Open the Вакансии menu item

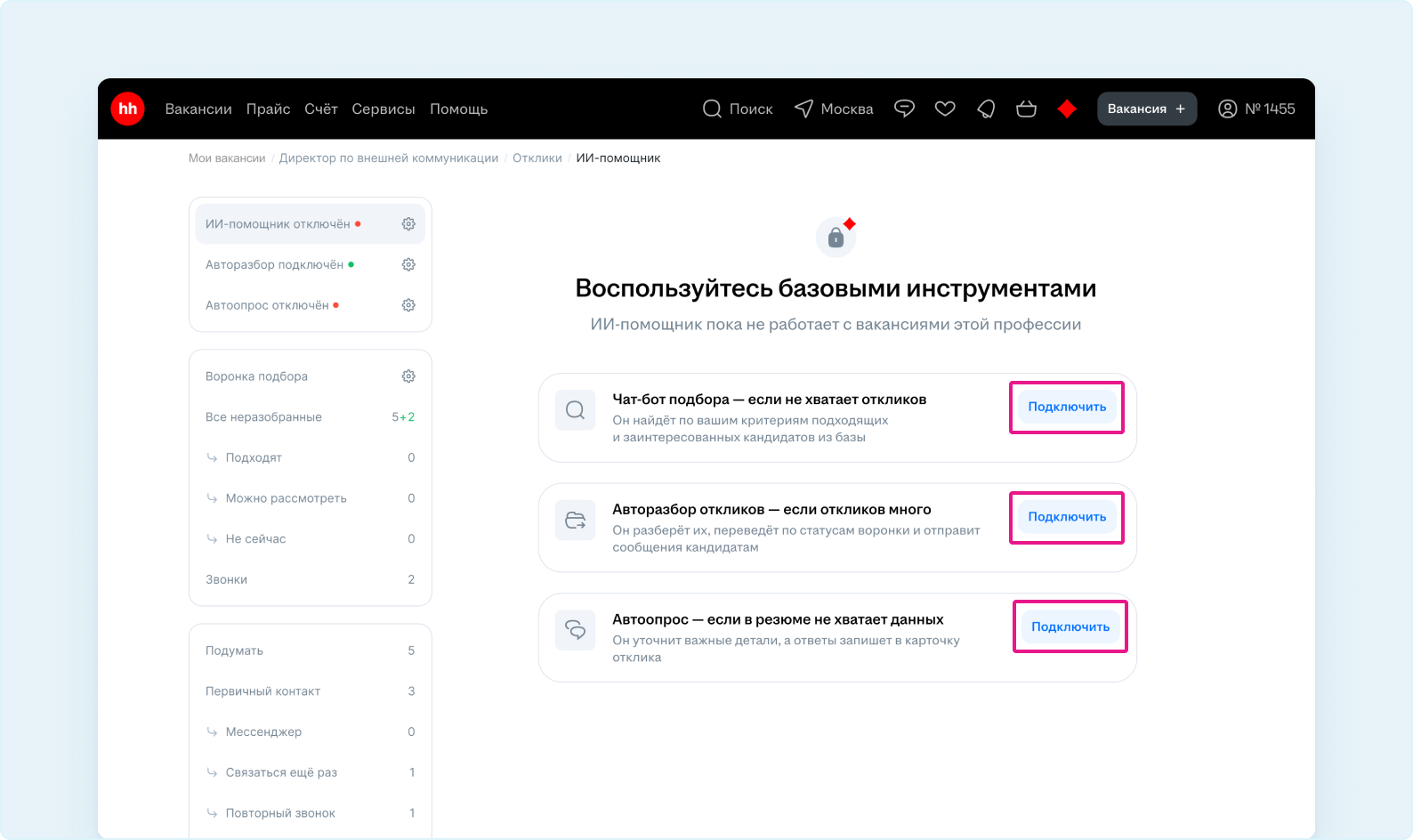click(198, 109)
